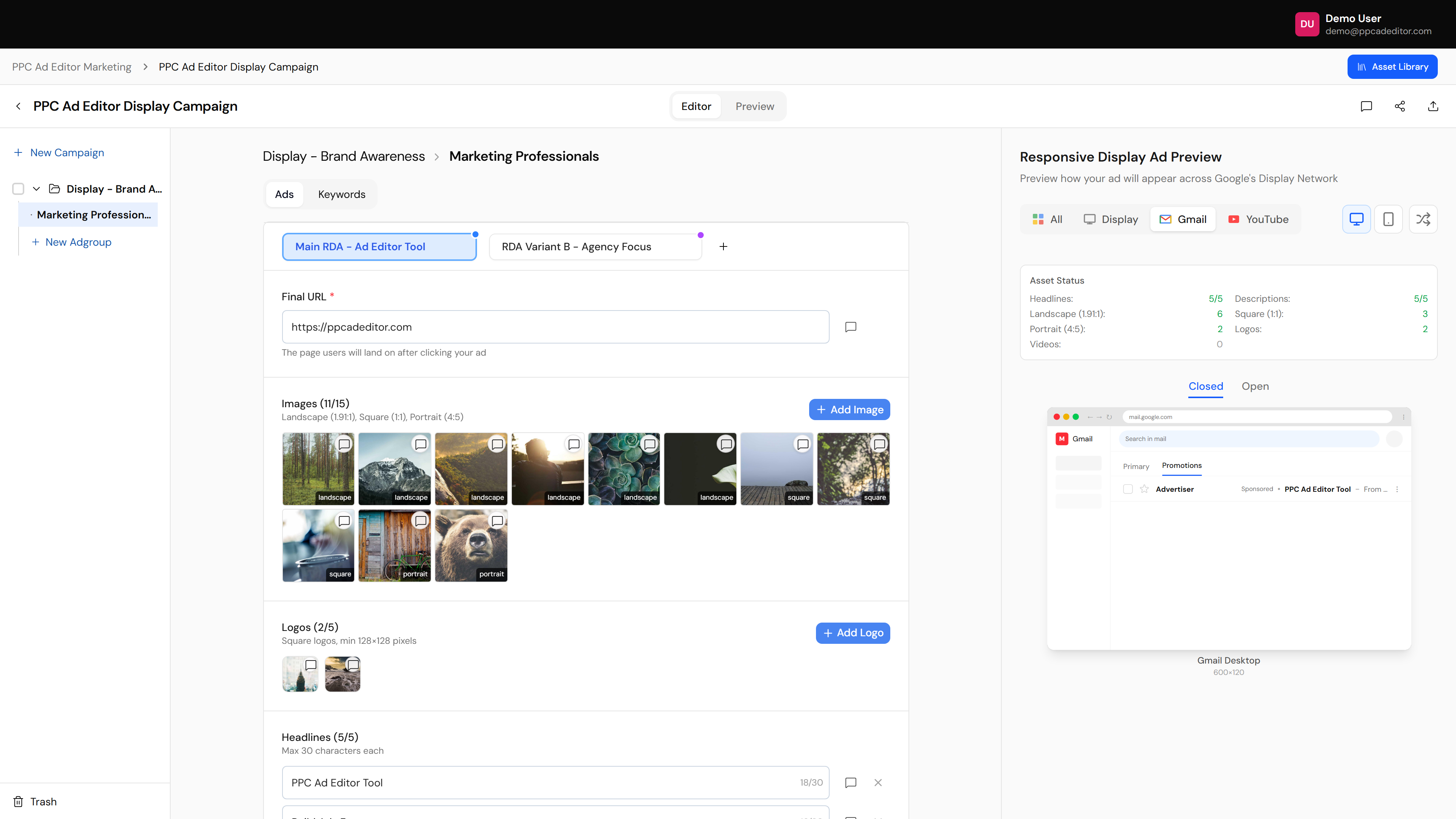Click Promotions tab in Gmail preview

pyautogui.click(x=1182, y=466)
